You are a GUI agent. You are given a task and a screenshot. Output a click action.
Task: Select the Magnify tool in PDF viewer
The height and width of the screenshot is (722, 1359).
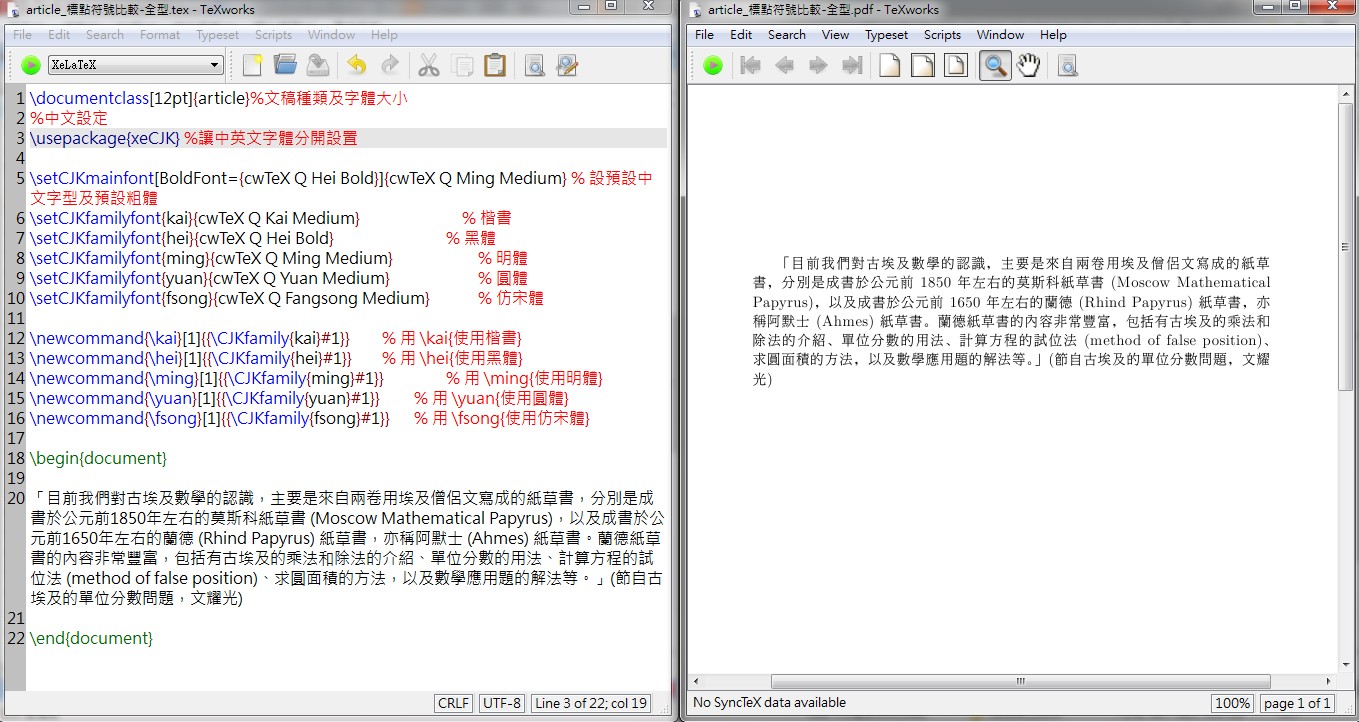click(x=995, y=66)
